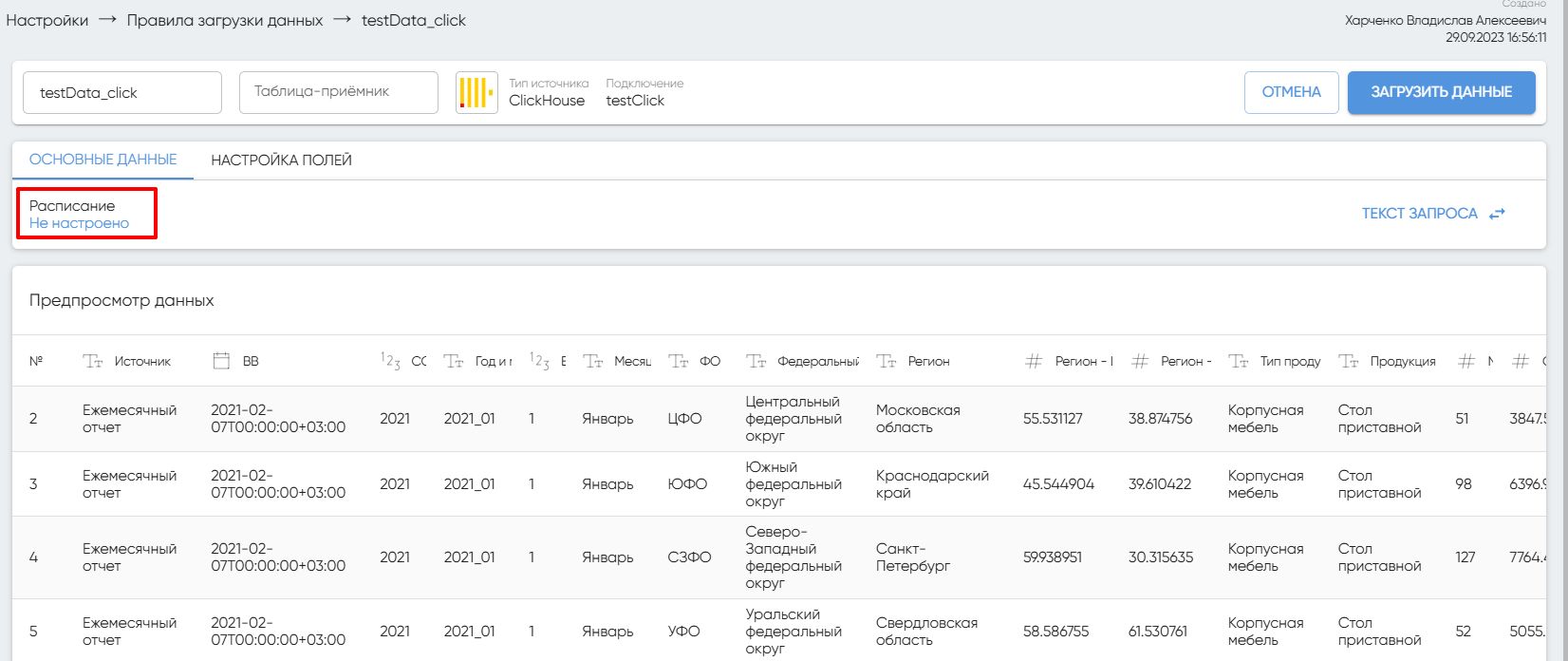Viewport: 1568px width, 661px height.
Task: Select the Санкт-Петербург cell
Action: 913,557
